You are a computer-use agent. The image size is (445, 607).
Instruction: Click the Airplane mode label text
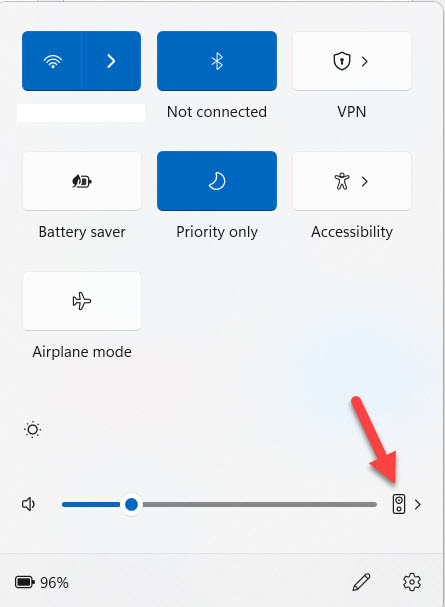(x=82, y=352)
